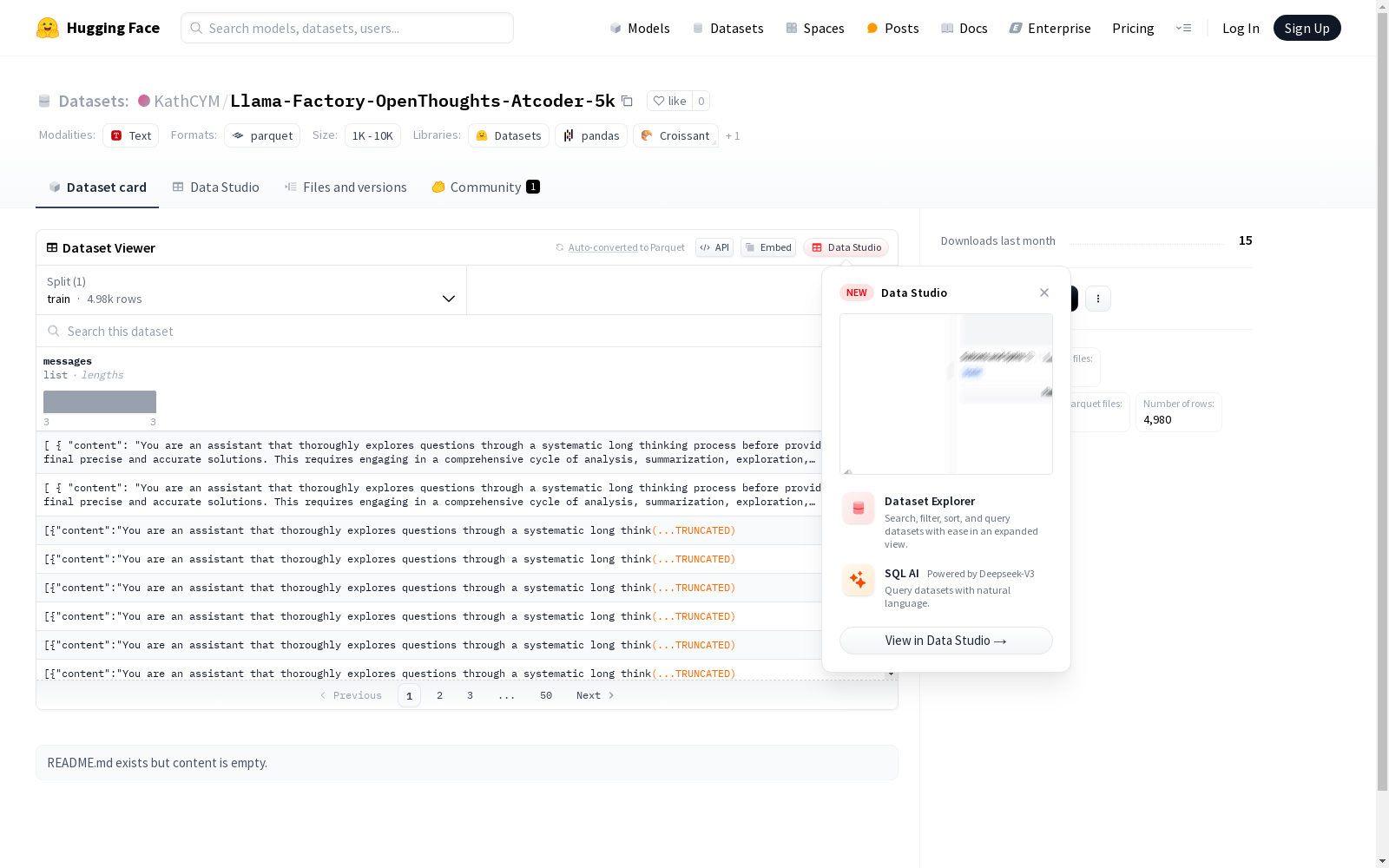Image resolution: width=1389 pixels, height=868 pixels.
Task: Click Log In
Action: pos(1241,28)
